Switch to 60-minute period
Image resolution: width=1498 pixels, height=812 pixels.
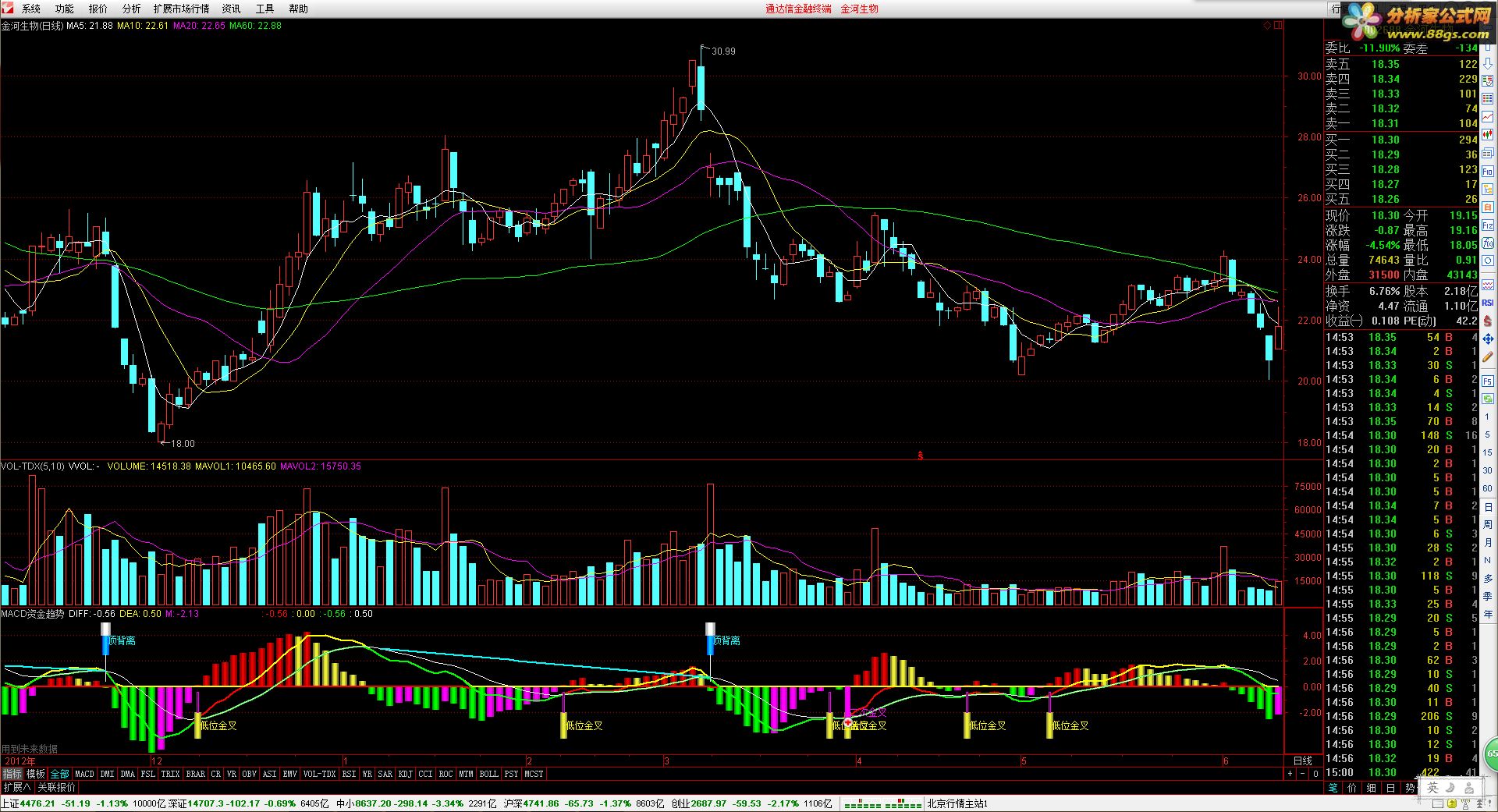[x=1488, y=488]
